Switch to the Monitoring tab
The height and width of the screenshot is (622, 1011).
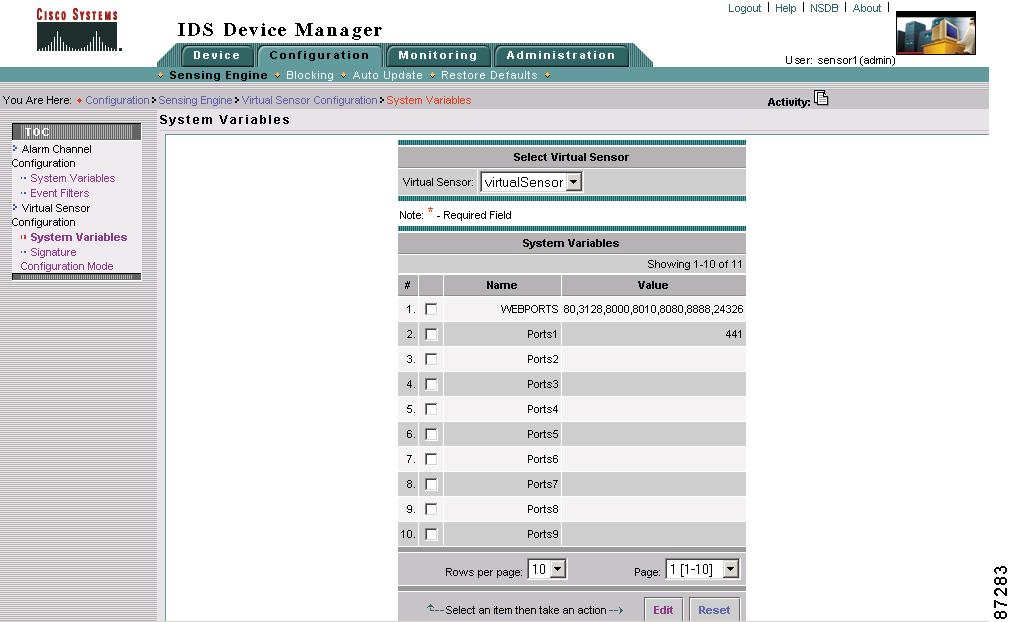[438, 55]
